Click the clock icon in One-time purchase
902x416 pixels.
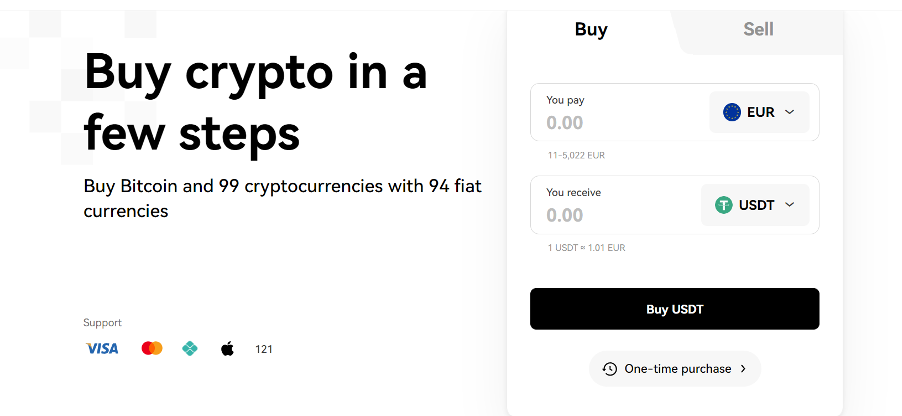610,369
